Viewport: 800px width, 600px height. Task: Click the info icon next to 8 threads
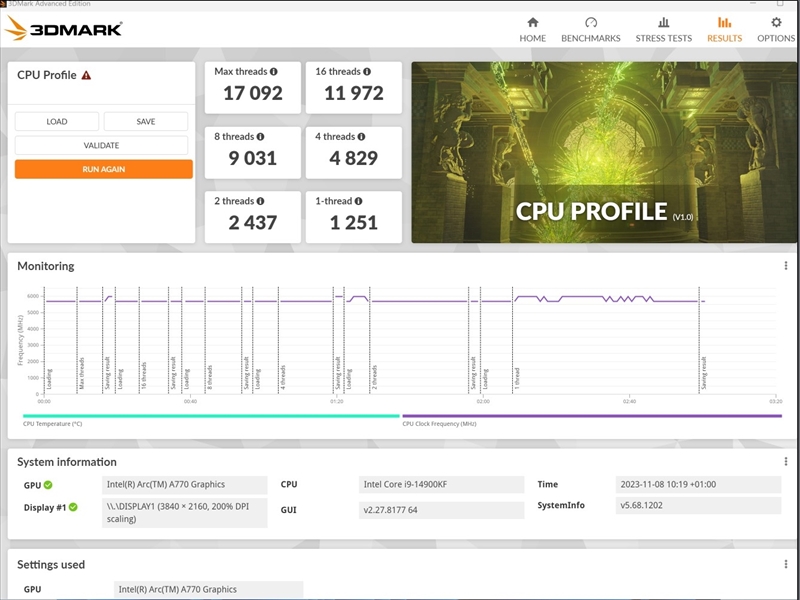coord(260,136)
